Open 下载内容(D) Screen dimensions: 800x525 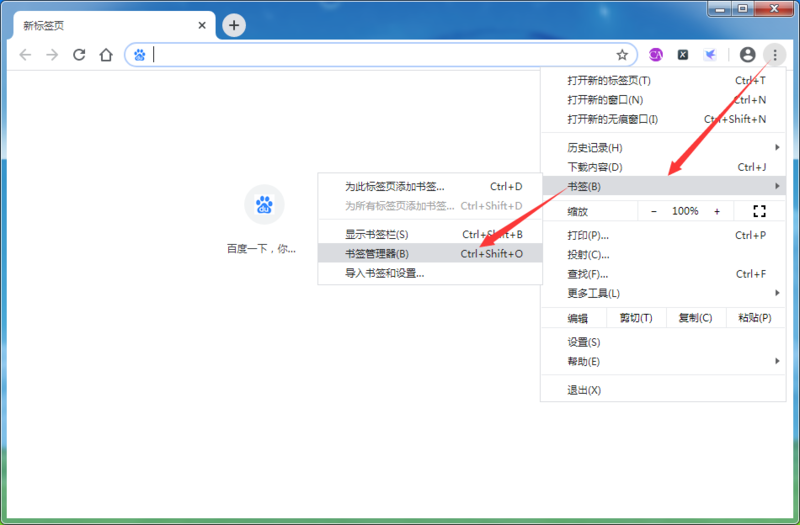tap(663, 167)
